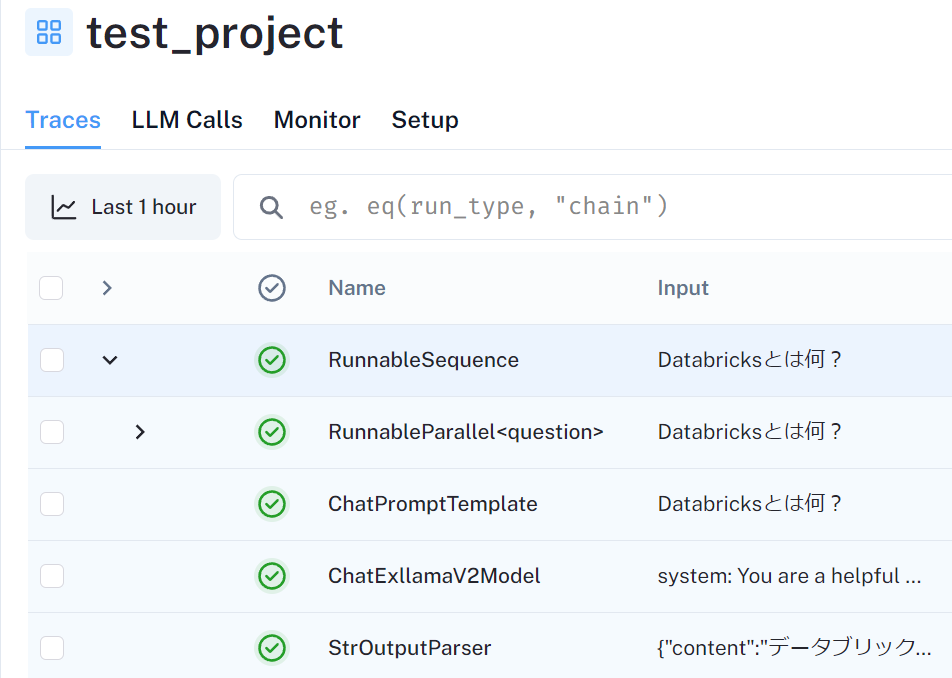Check the RunnableSequence row checkbox
The image size is (952, 678).
pyautogui.click(x=51, y=360)
